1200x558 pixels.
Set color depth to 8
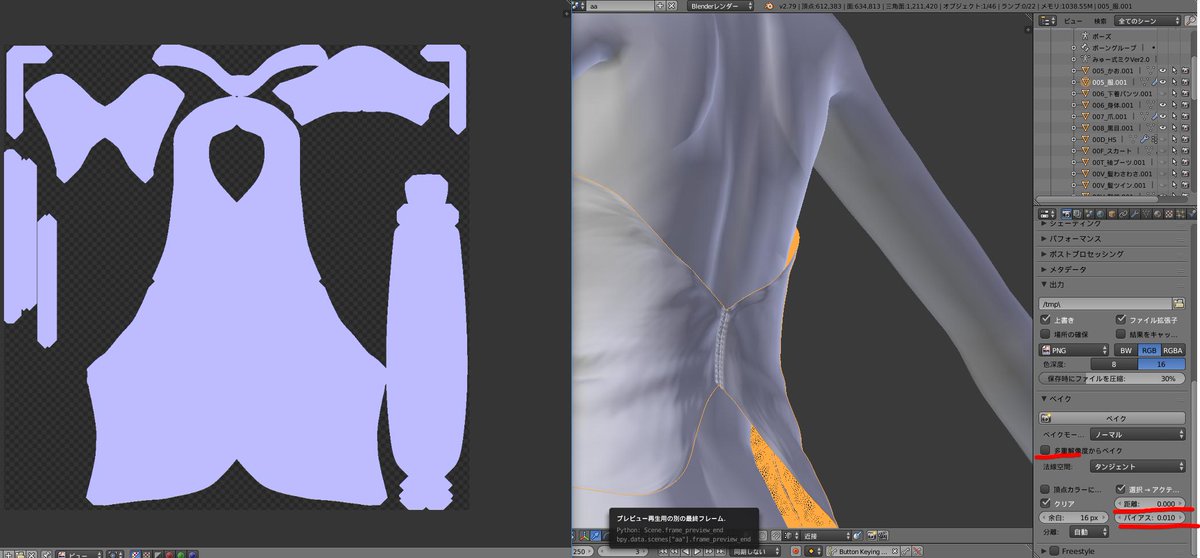1113,365
